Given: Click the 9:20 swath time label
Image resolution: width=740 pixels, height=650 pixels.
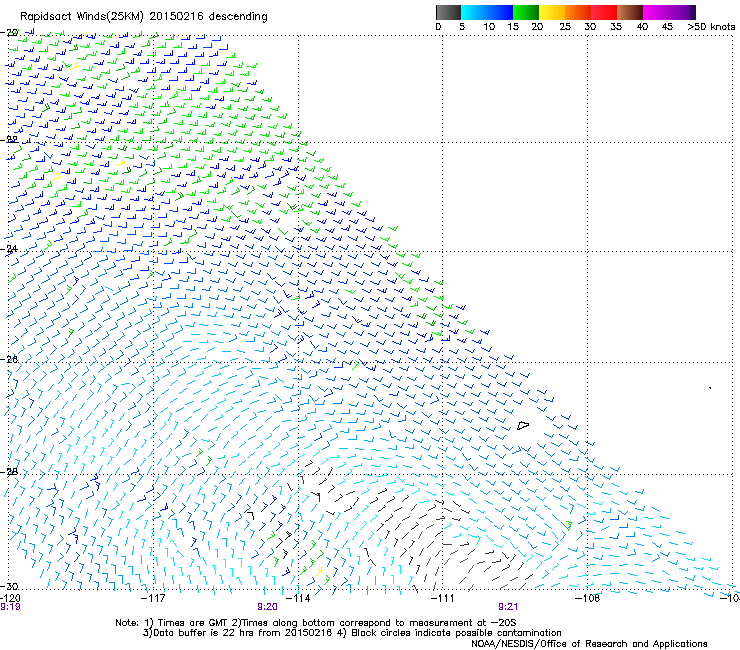Looking at the screenshot, I should click(x=268, y=607).
